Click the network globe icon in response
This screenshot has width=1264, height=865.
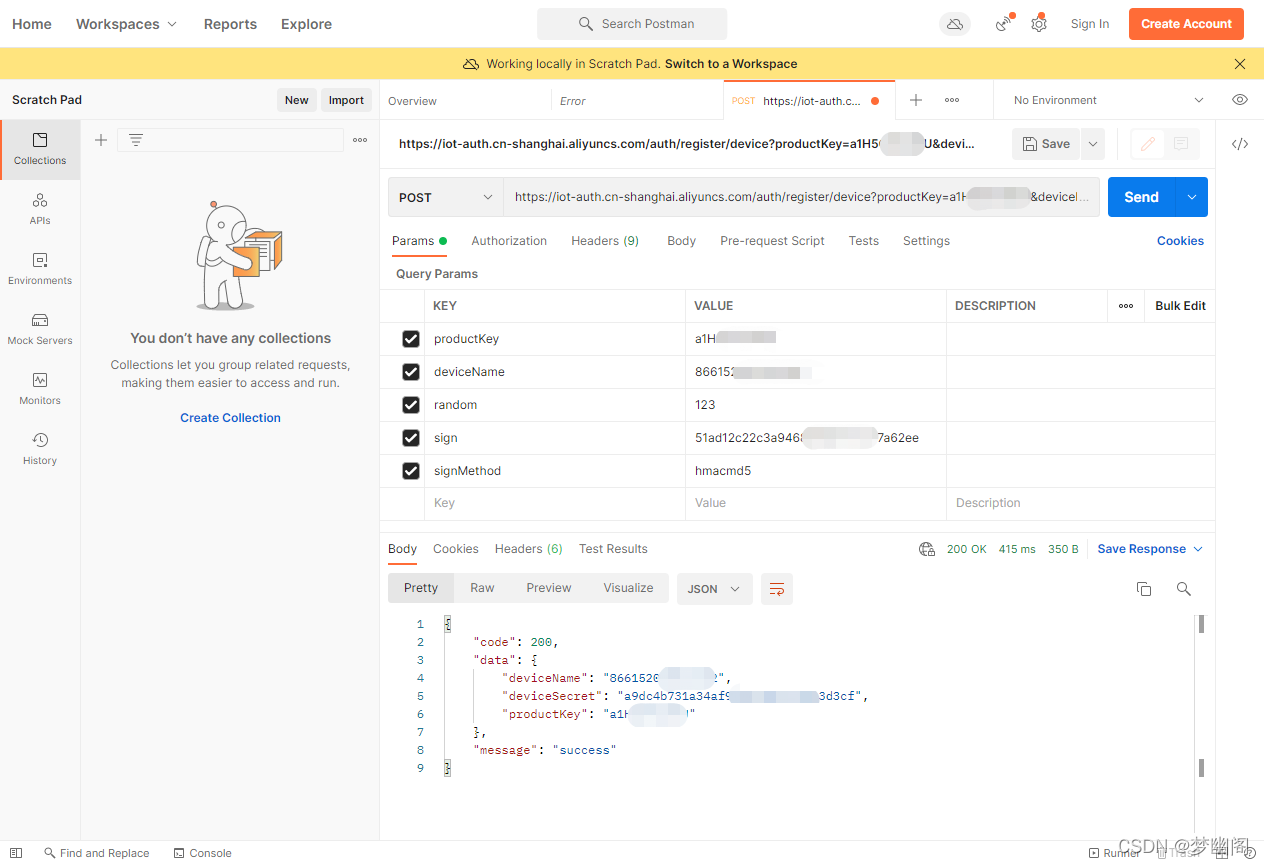coord(927,549)
